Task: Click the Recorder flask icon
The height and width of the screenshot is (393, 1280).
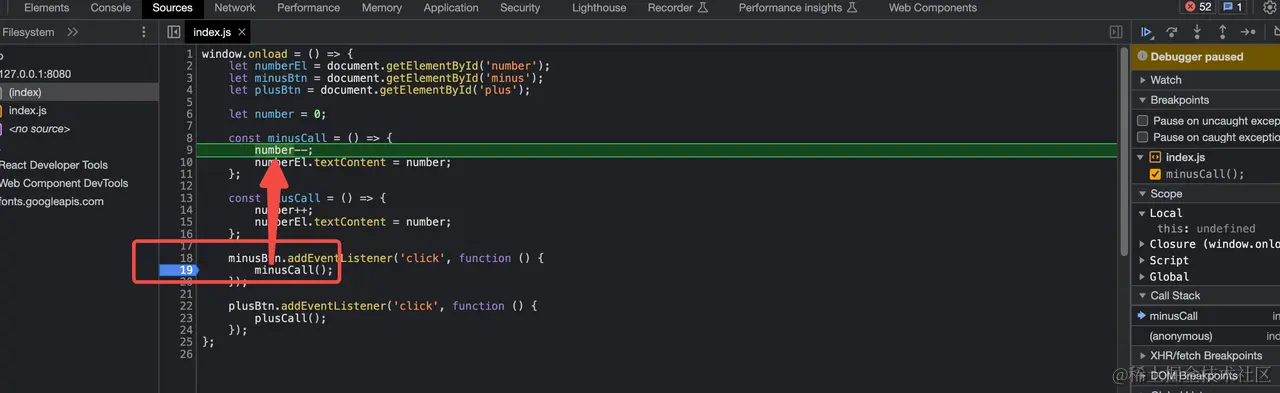Action: [702, 8]
